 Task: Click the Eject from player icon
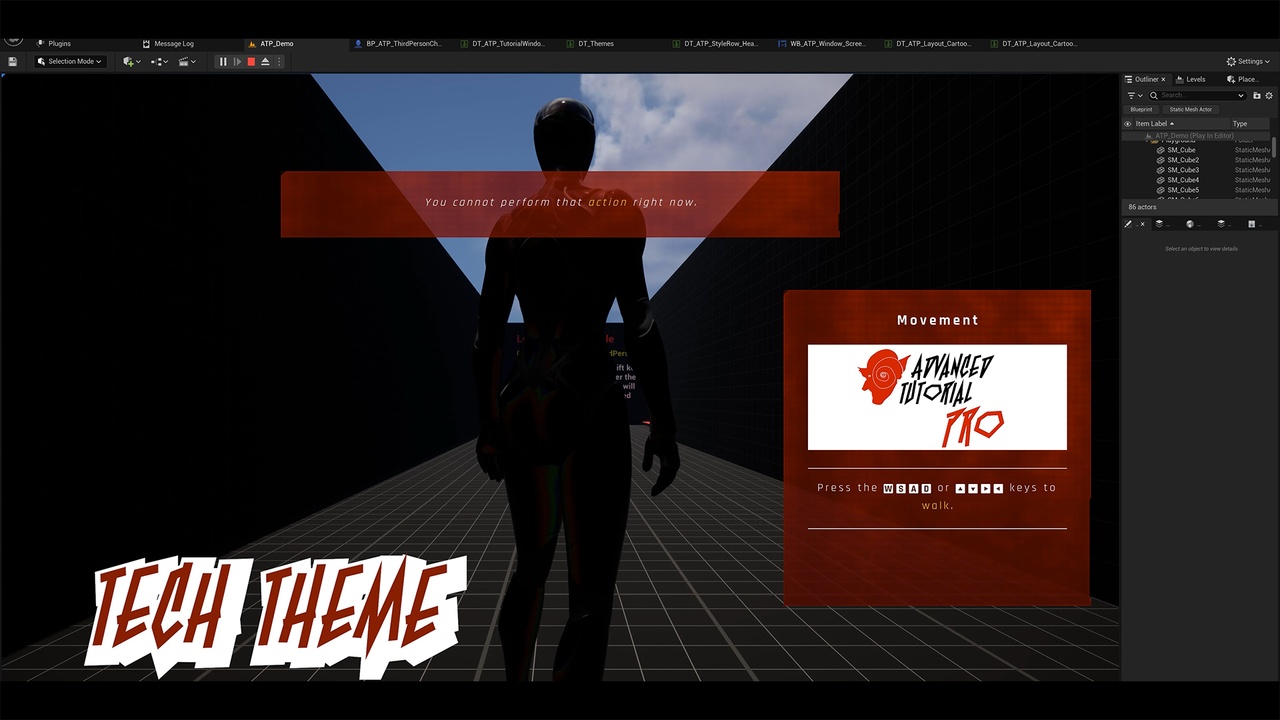[x=265, y=61]
